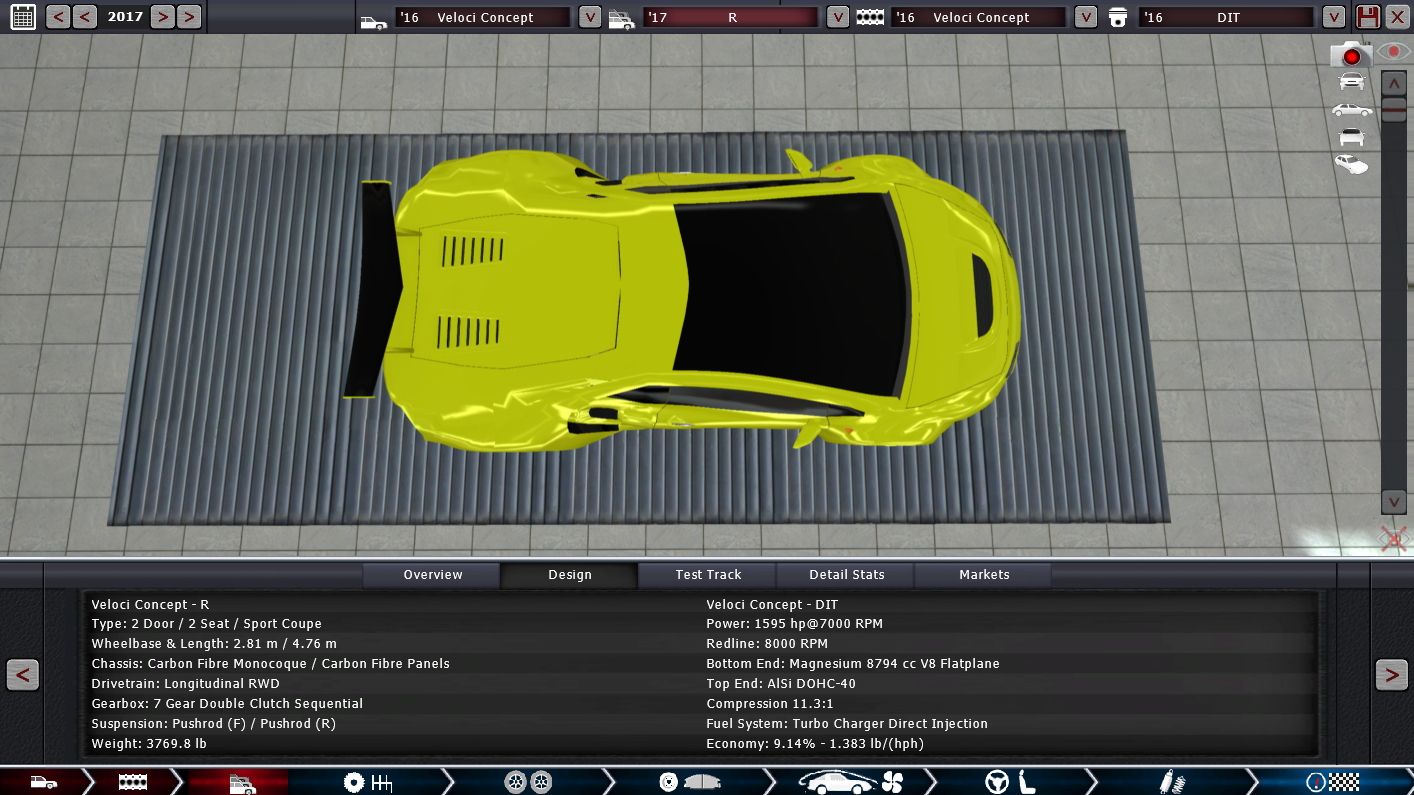Go to the wheels and tires section
The width and height of the screenshot is (1414, 795).
[x=528, y=782]
